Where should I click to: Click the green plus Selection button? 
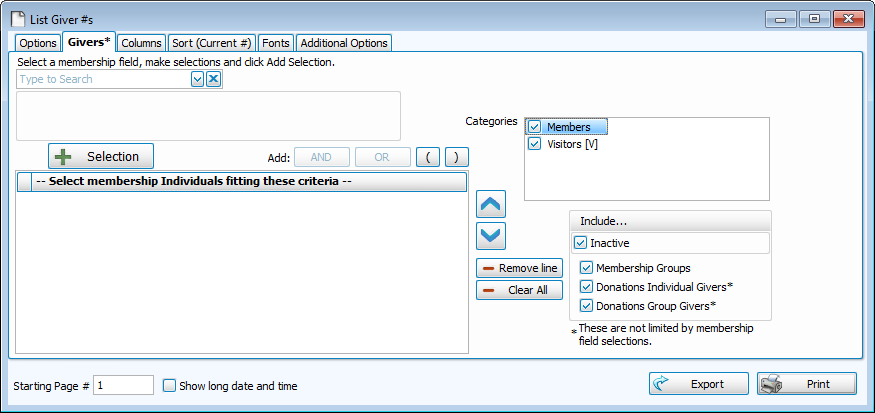[x=101, y=156]
